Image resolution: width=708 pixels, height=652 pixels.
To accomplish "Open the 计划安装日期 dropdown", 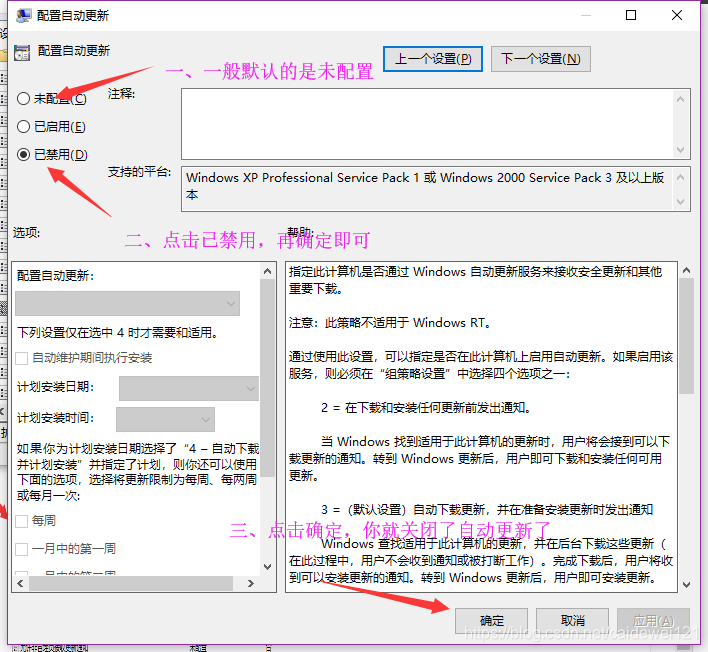I will click(189, 388).
